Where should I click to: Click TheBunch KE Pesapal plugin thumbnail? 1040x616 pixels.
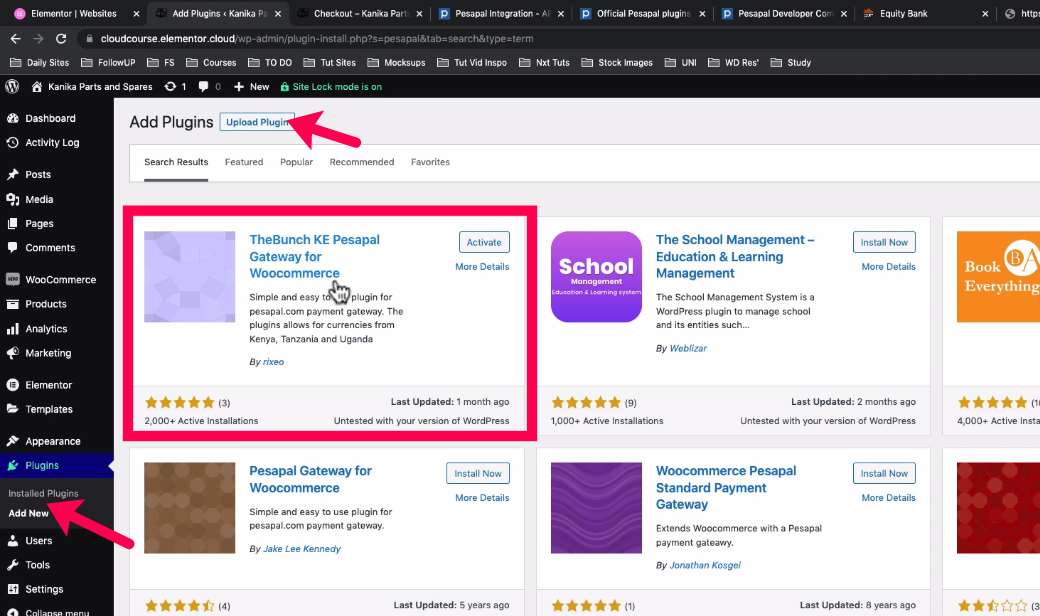(x=190, y=277)
